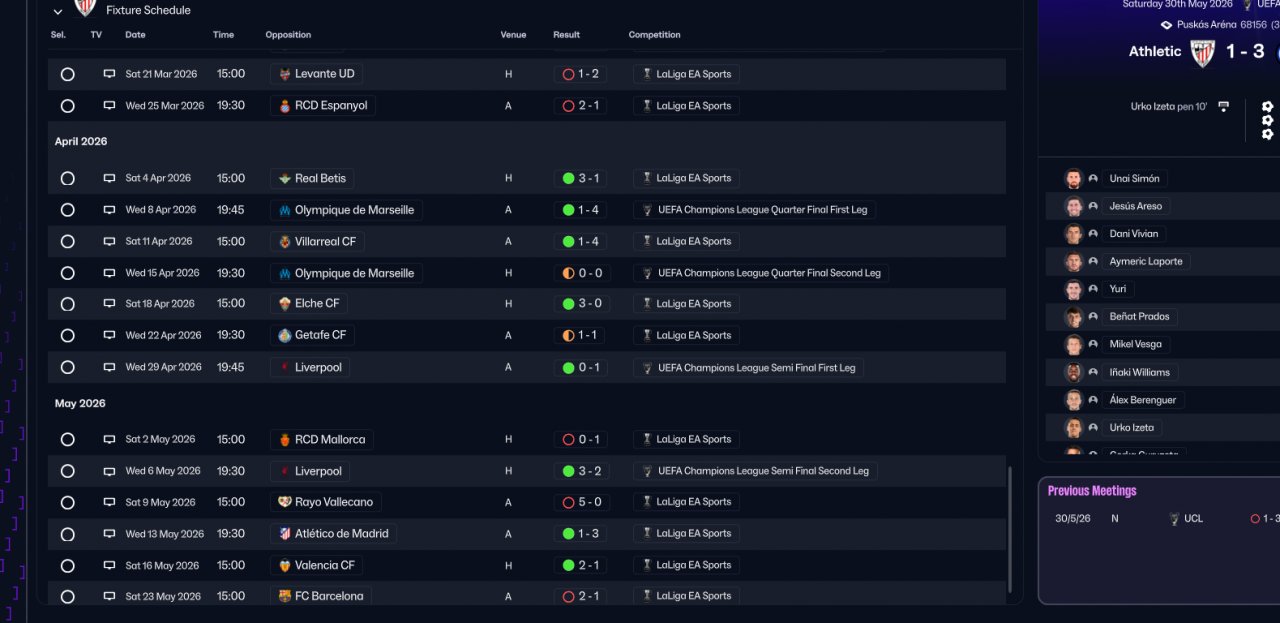The image size is (1280, 623).
Task: Open the 3-0 result against Elche CF
Action: pos(581,304)
